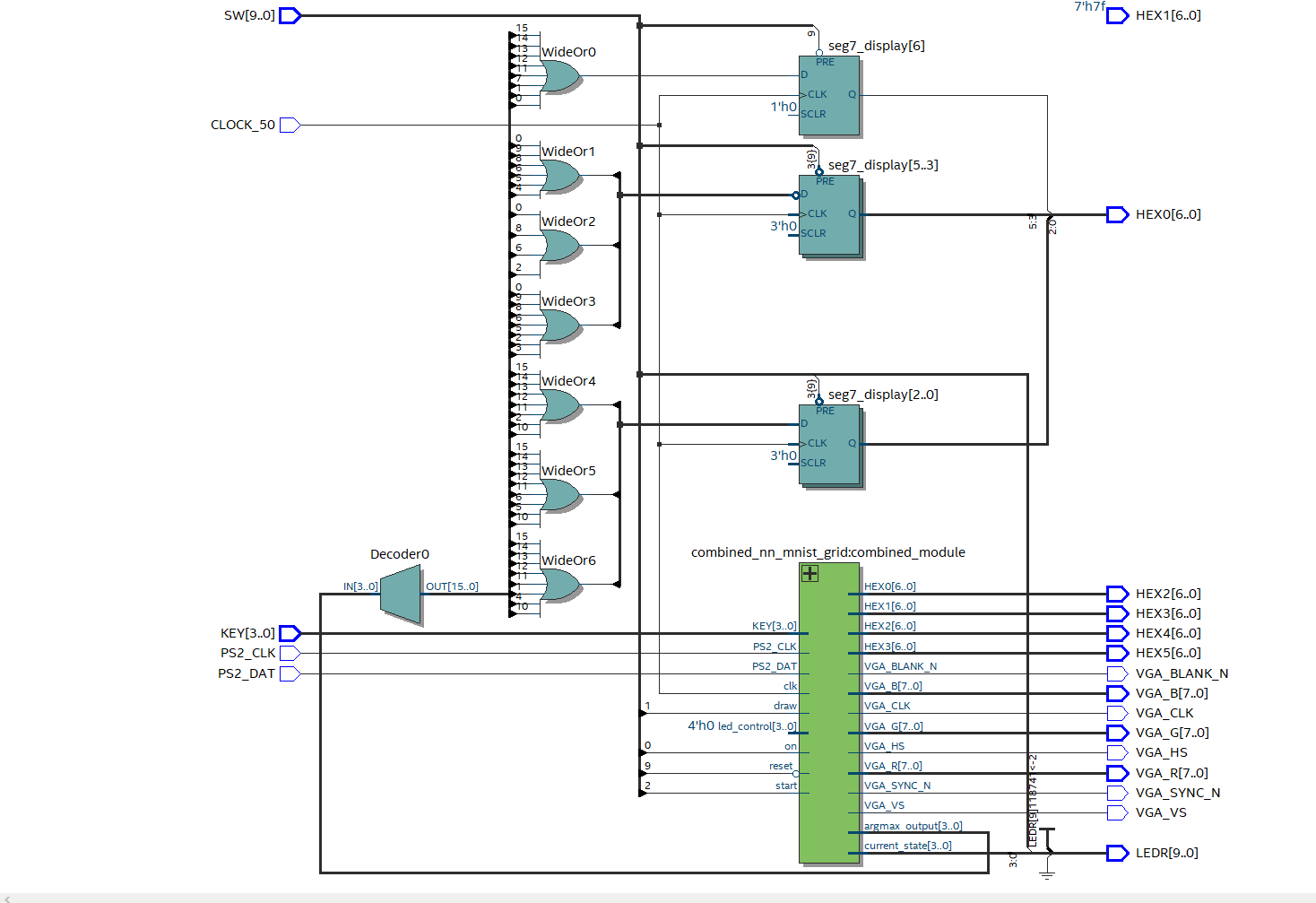Click the HEX1[6..0] output pin symbol
The width and height of the screenshot is (1316, 903).
click(x=1117, y=15)
